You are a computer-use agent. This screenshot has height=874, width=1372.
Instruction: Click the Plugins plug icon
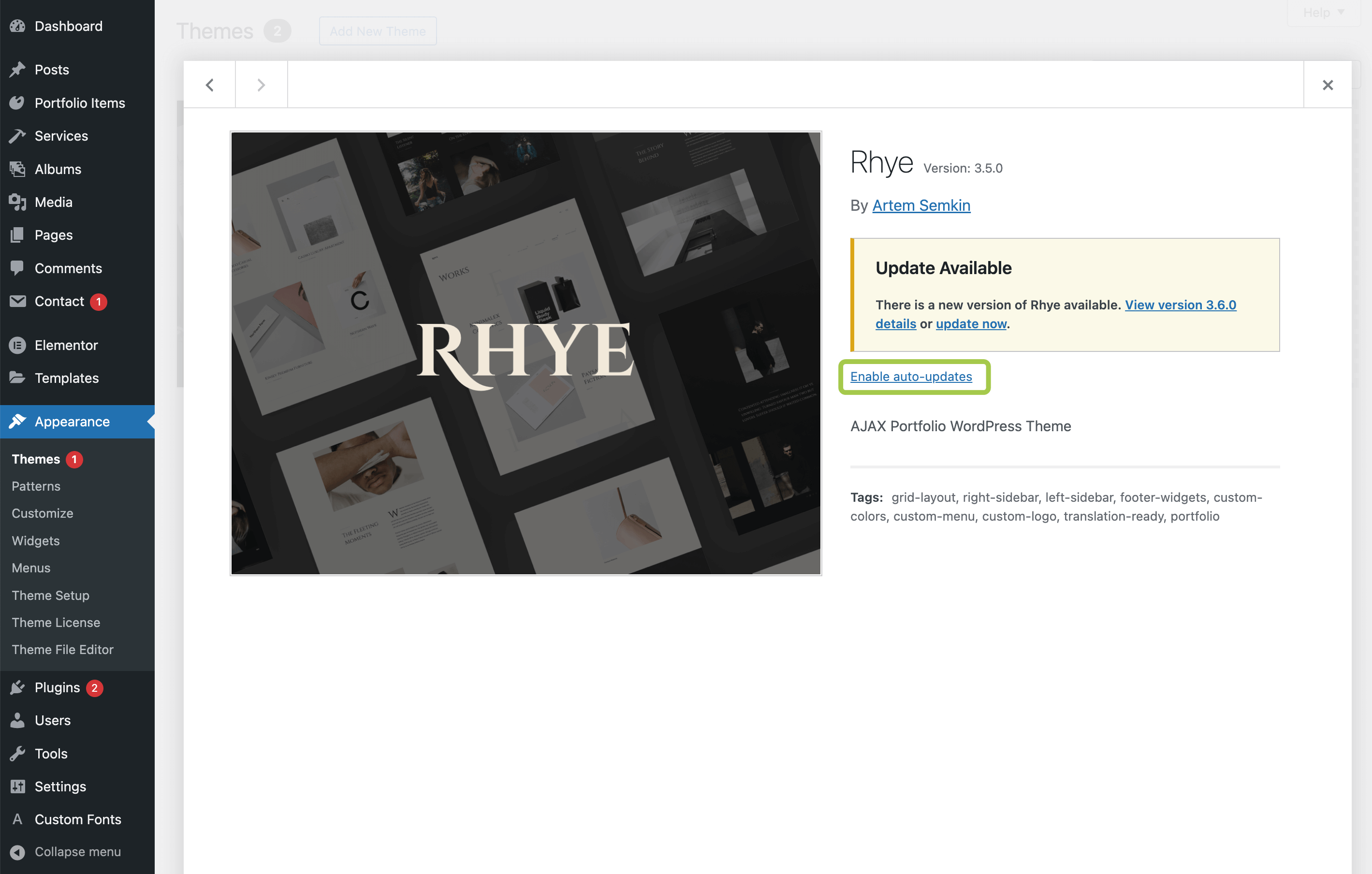click(18, 688)
